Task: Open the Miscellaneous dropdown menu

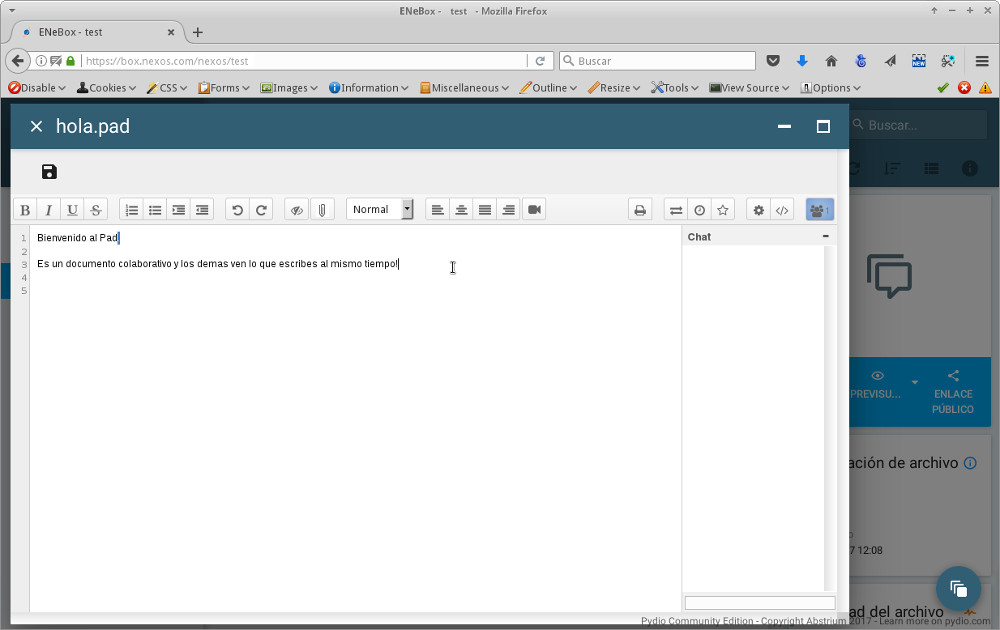Action: click(x=464, y=87)
